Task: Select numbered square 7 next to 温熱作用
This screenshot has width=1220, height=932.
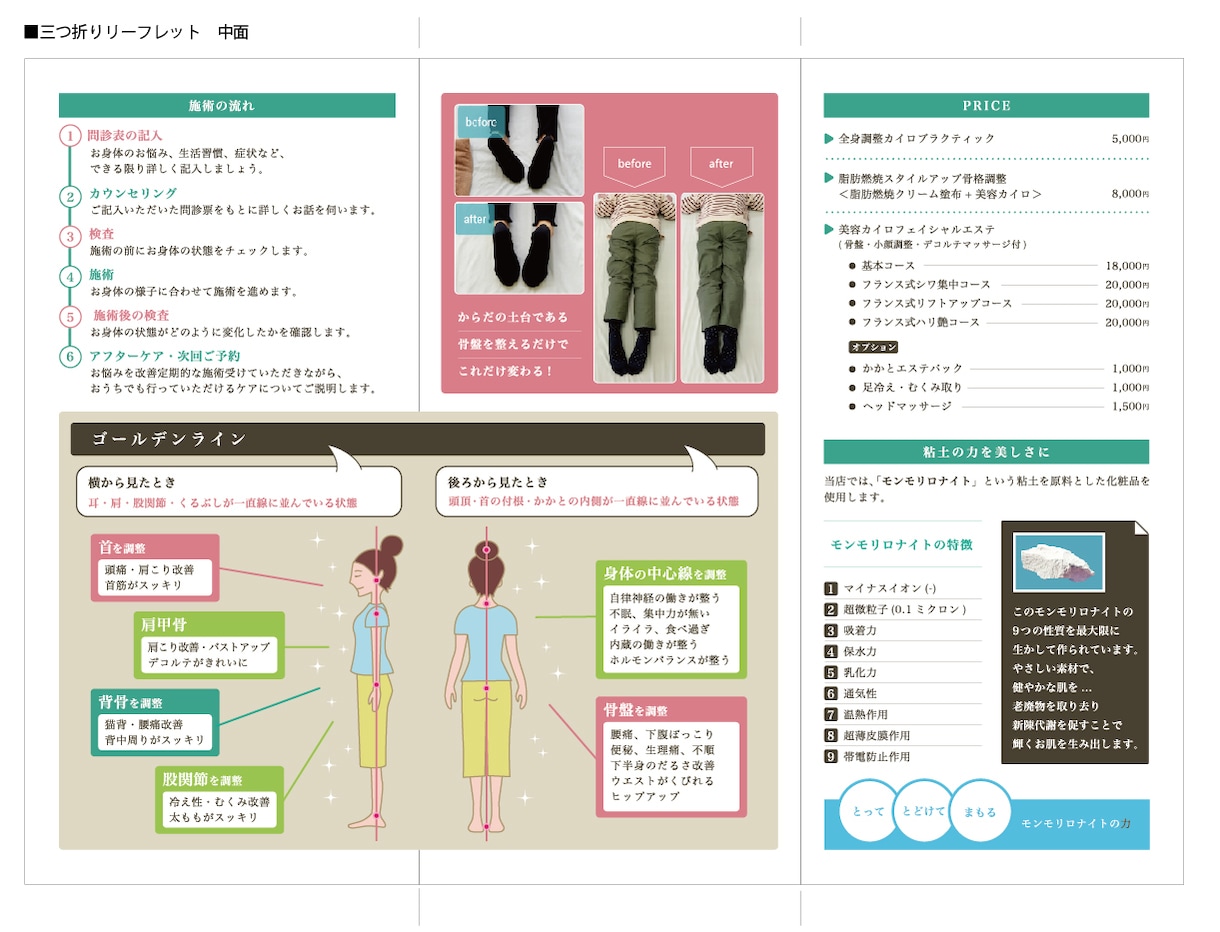Action: point(830,715)
